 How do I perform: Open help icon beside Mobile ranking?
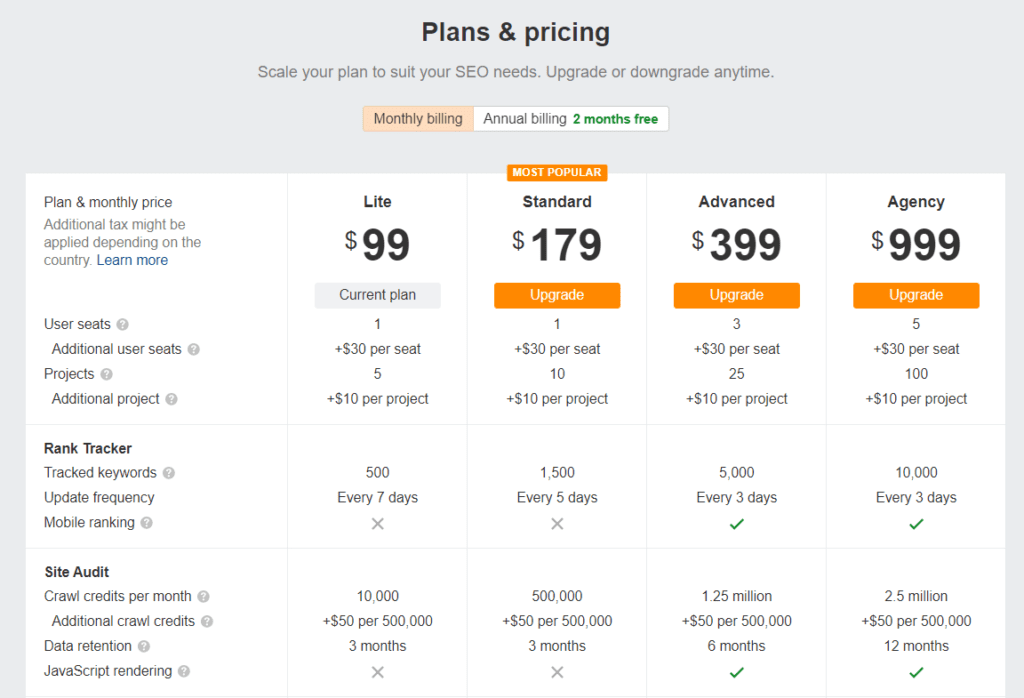146,523
